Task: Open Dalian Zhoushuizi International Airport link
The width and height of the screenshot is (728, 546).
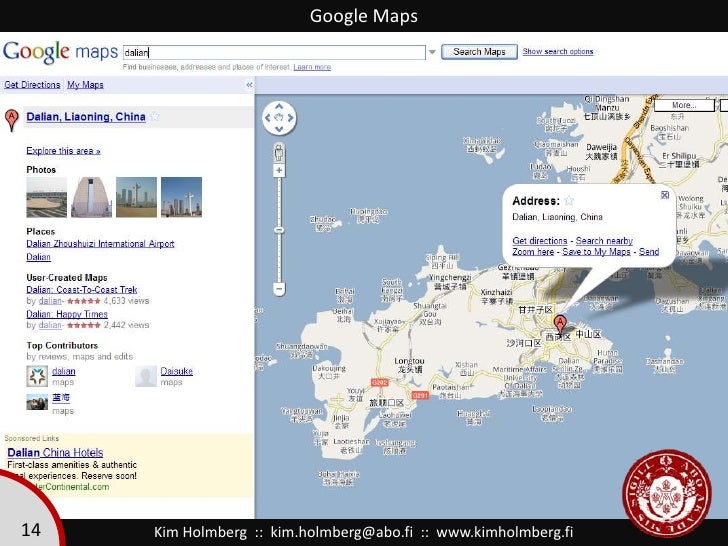Action: coord(100,244)
